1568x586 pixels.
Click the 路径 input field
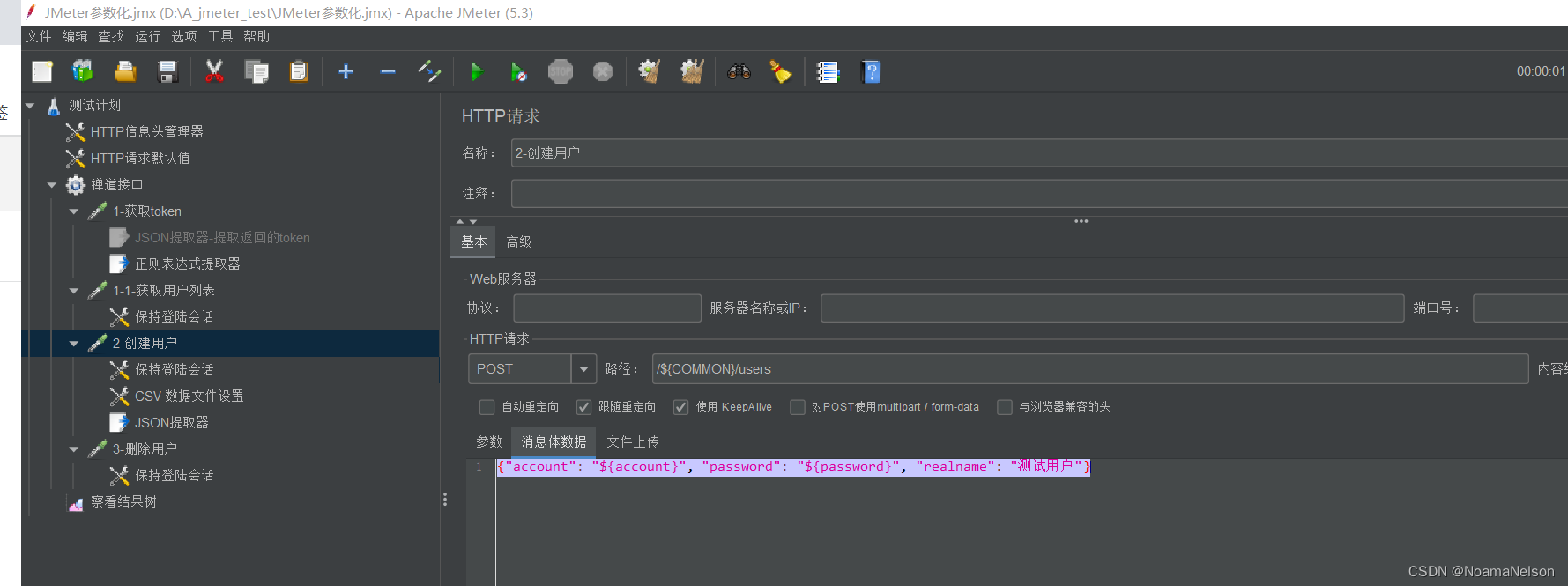click(x=1090, y=369)
